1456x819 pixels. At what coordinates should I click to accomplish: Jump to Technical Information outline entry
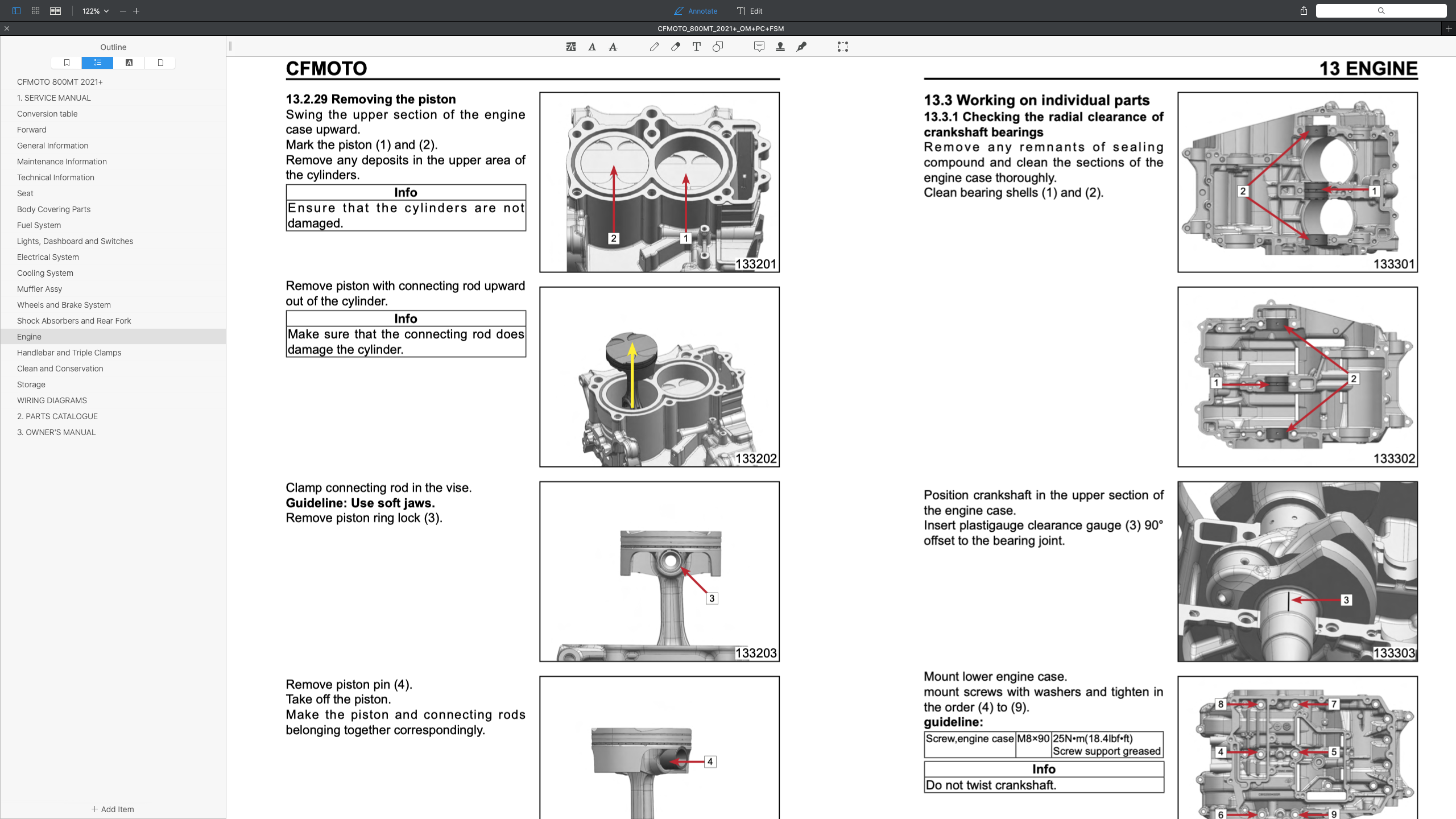tap(56, 177)
